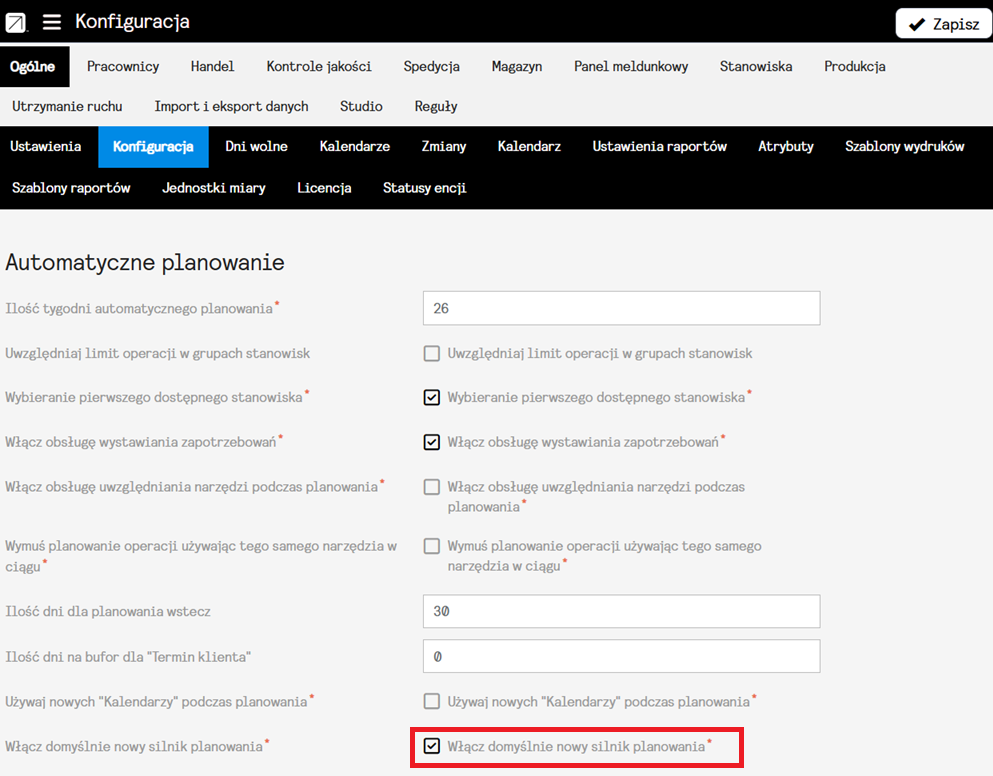Switch to the Produkcja tab

pyautogui.click(x=854, y=67)
